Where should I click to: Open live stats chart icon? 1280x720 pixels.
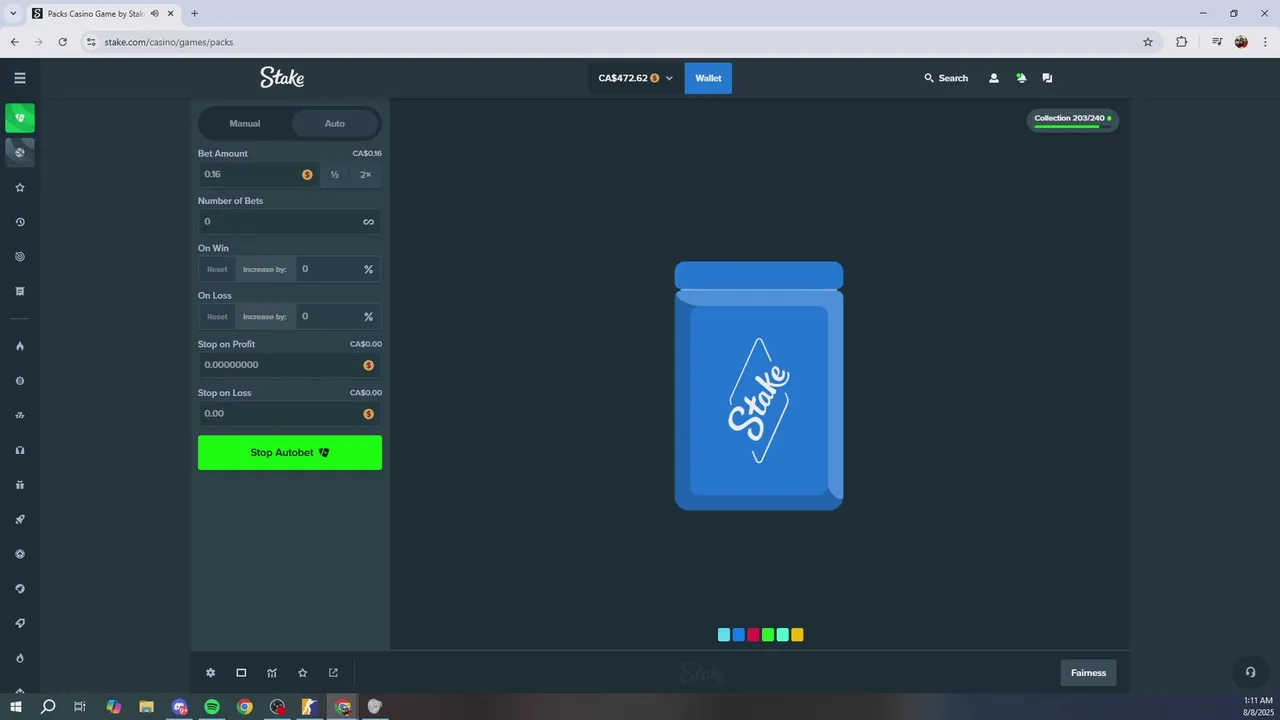click(272, 673)
